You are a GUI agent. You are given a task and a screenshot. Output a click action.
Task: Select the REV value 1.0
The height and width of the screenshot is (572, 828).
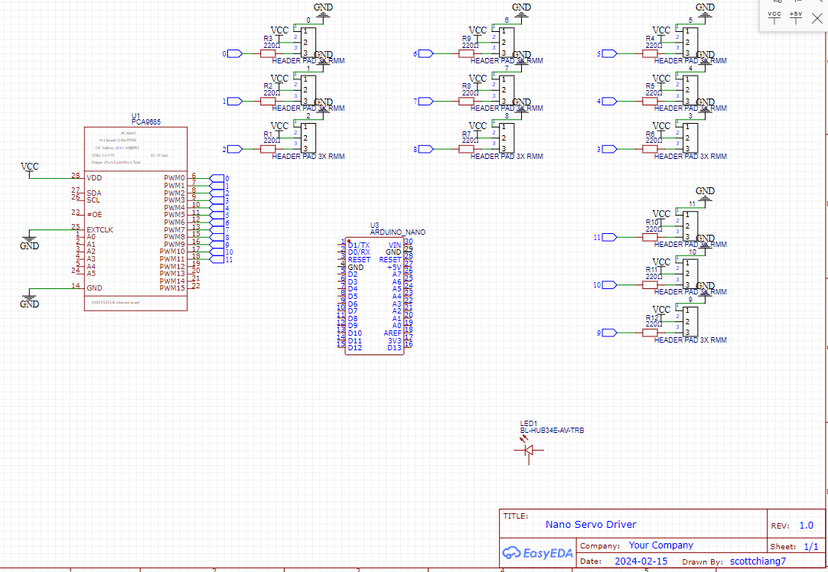coord(806,524)
